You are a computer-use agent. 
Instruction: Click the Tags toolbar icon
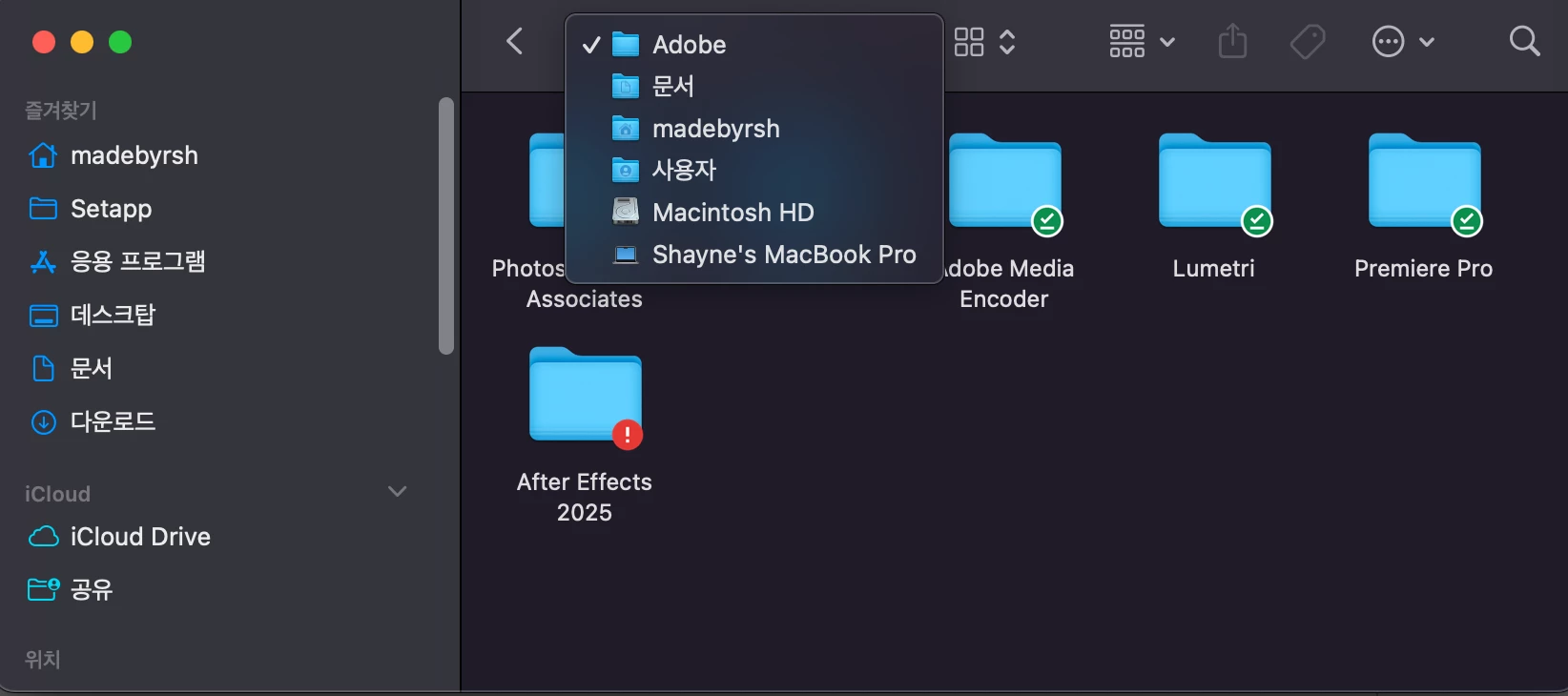pyautogui.click(x=1308, y=42)
